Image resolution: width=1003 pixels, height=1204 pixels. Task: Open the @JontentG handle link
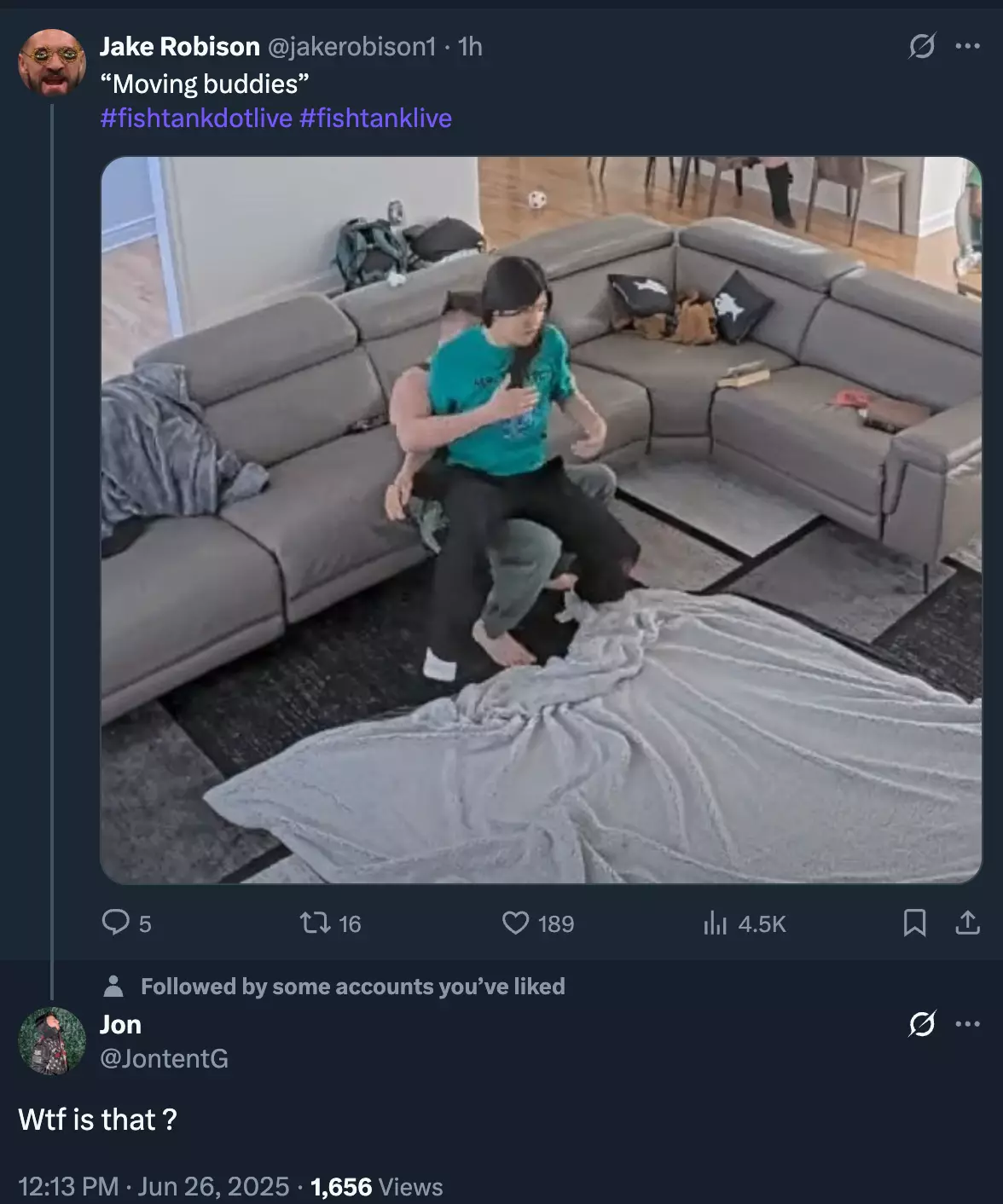164,1058
